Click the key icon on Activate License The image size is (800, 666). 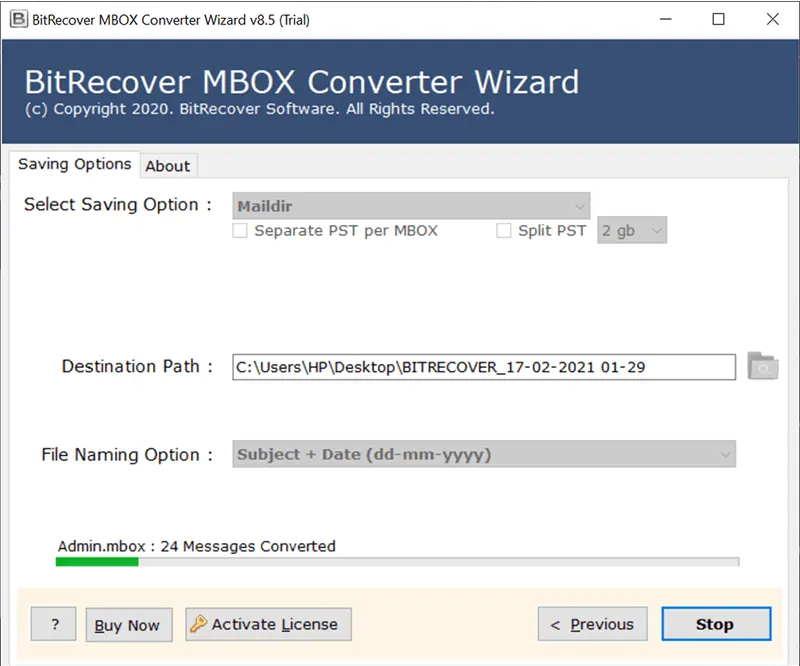pos(198,624)
